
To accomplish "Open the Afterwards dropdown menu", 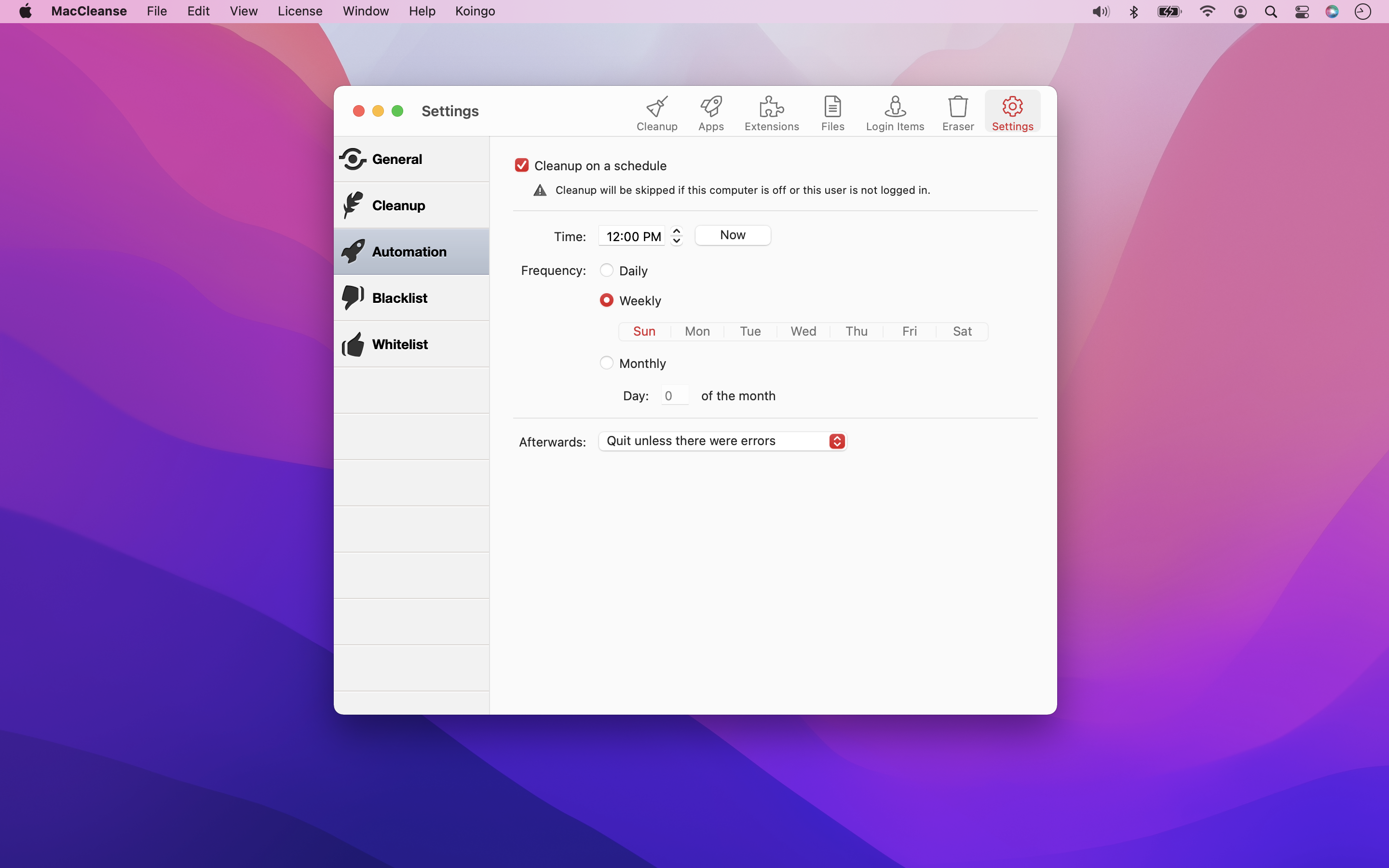I will click(x=722, y=441).
